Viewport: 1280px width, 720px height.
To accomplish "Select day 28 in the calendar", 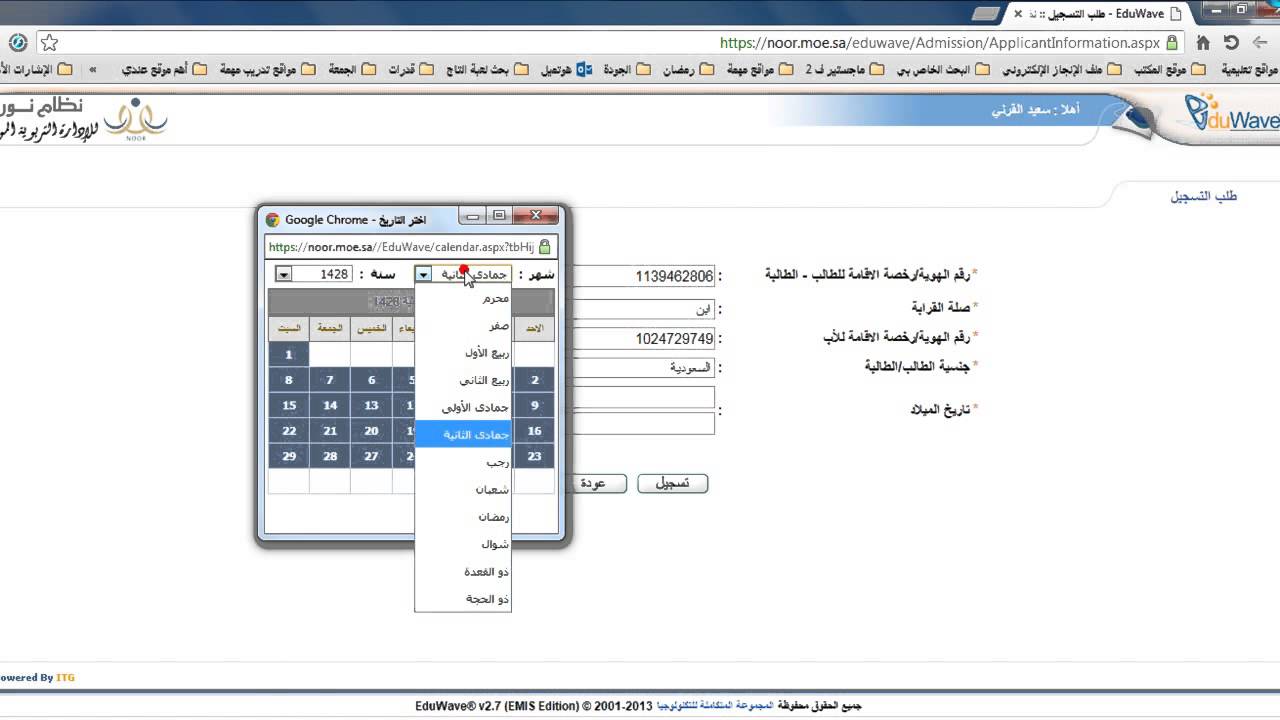I will [x=330, y=456].
